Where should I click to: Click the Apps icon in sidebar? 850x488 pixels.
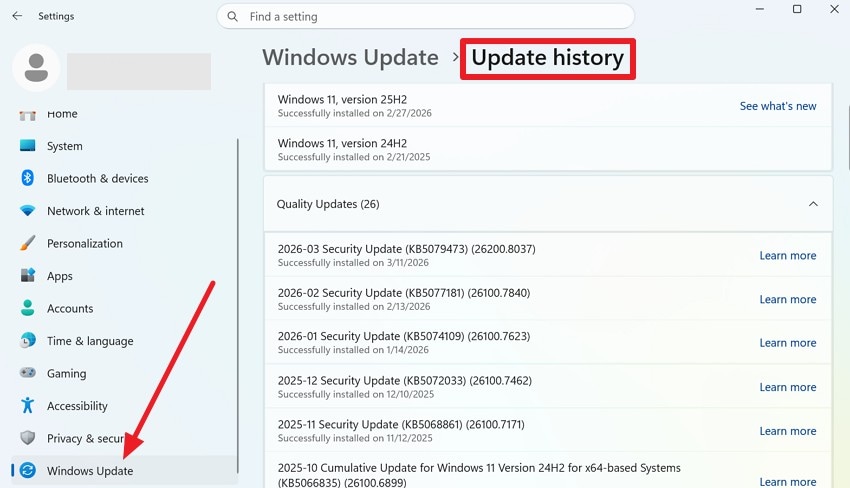(x=28, y=275)
